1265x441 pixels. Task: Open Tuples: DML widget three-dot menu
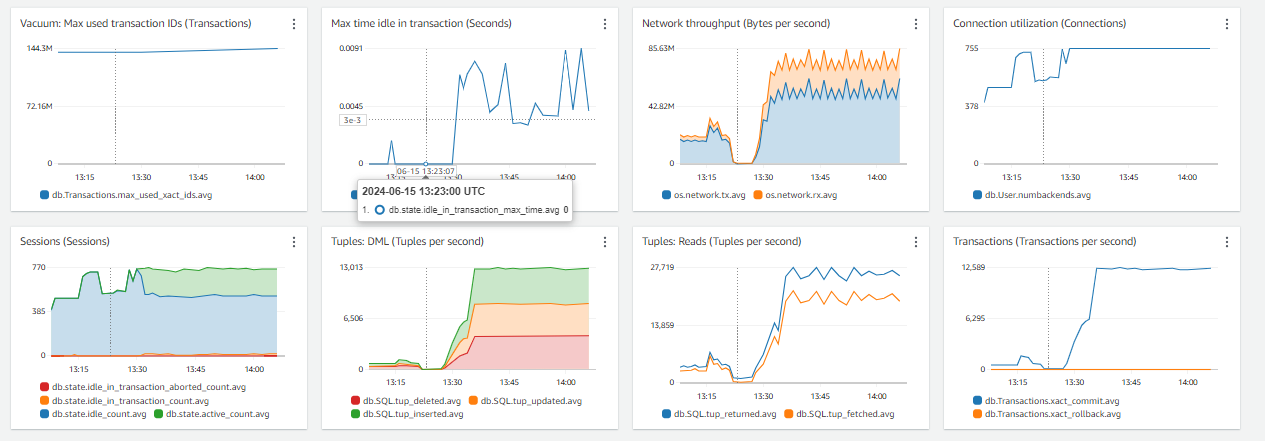click(604, 242)
